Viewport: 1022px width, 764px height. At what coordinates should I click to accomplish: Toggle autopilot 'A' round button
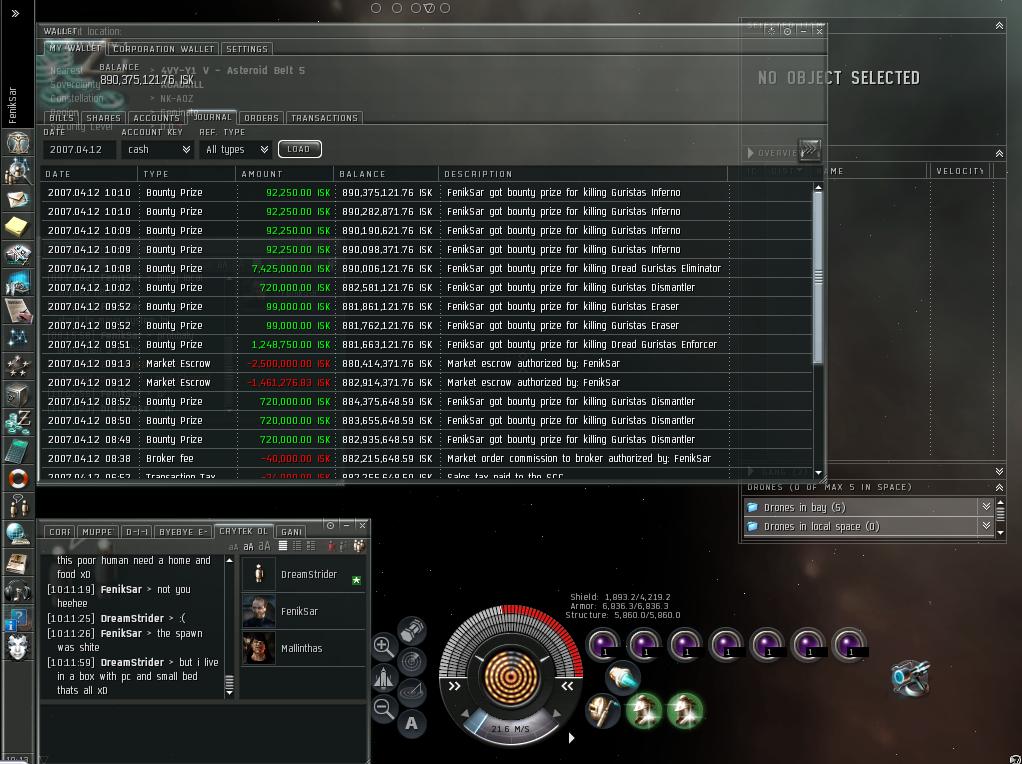(x=412, y=723)
